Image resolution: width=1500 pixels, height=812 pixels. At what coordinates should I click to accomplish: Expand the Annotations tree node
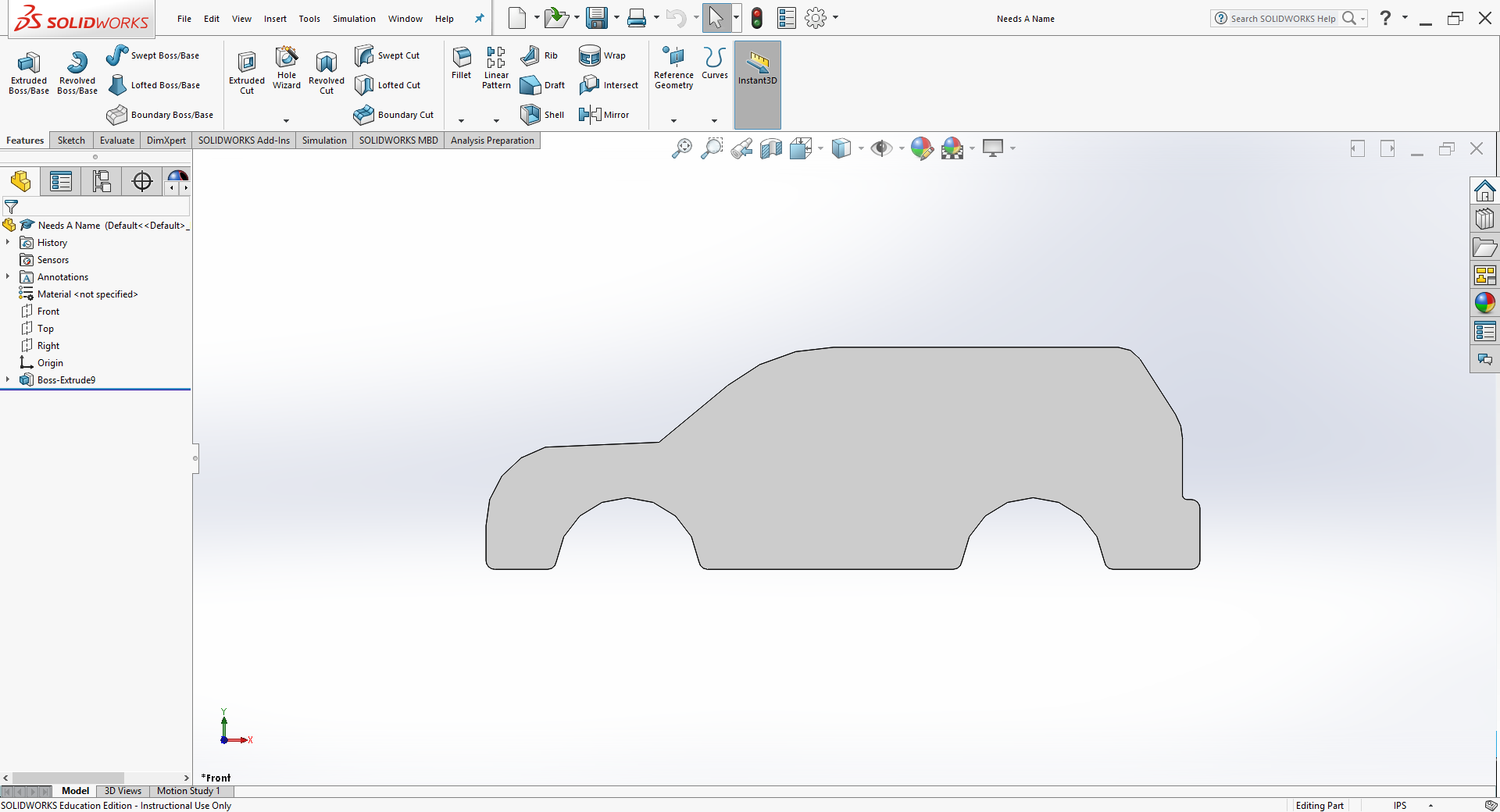pos(8,277)
